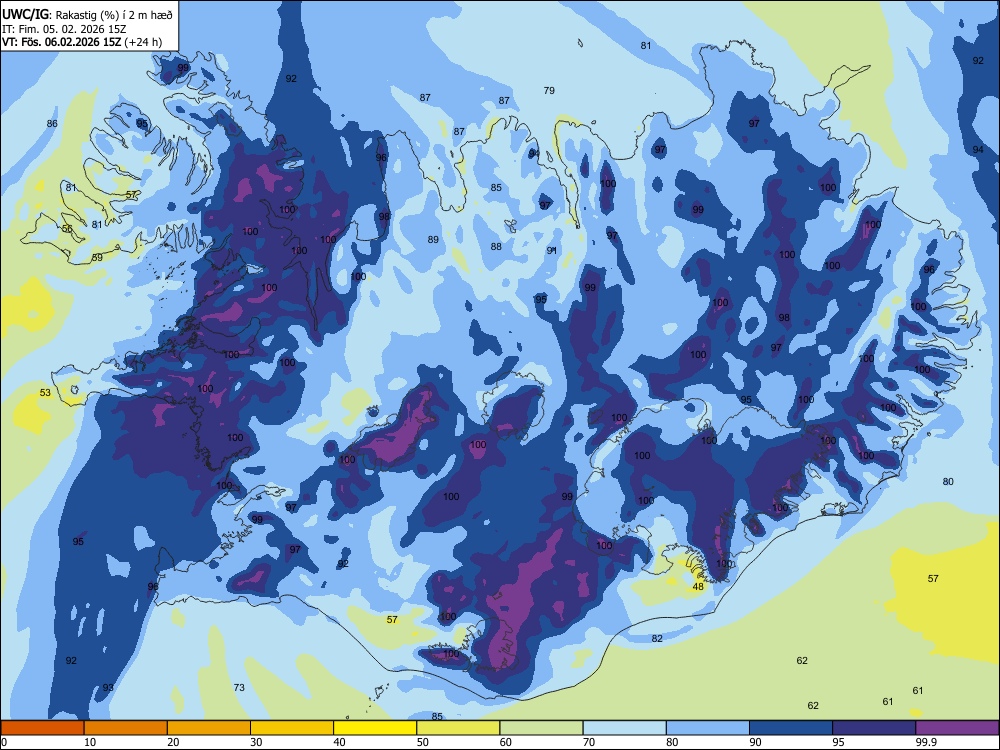Click the '53' humidity value on the map
Image resolution: width=1000 pixels, height=750 pixels.
click(45, 392)
